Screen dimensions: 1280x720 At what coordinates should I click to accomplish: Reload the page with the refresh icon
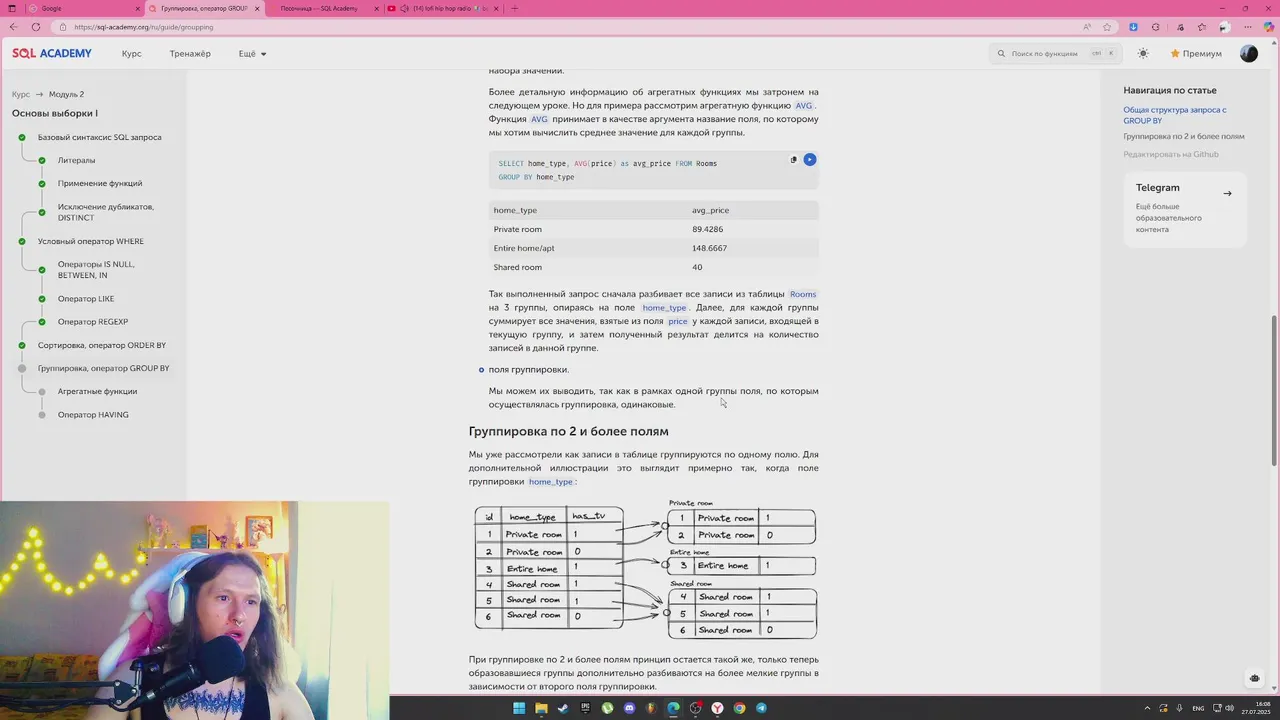(36, 27)
